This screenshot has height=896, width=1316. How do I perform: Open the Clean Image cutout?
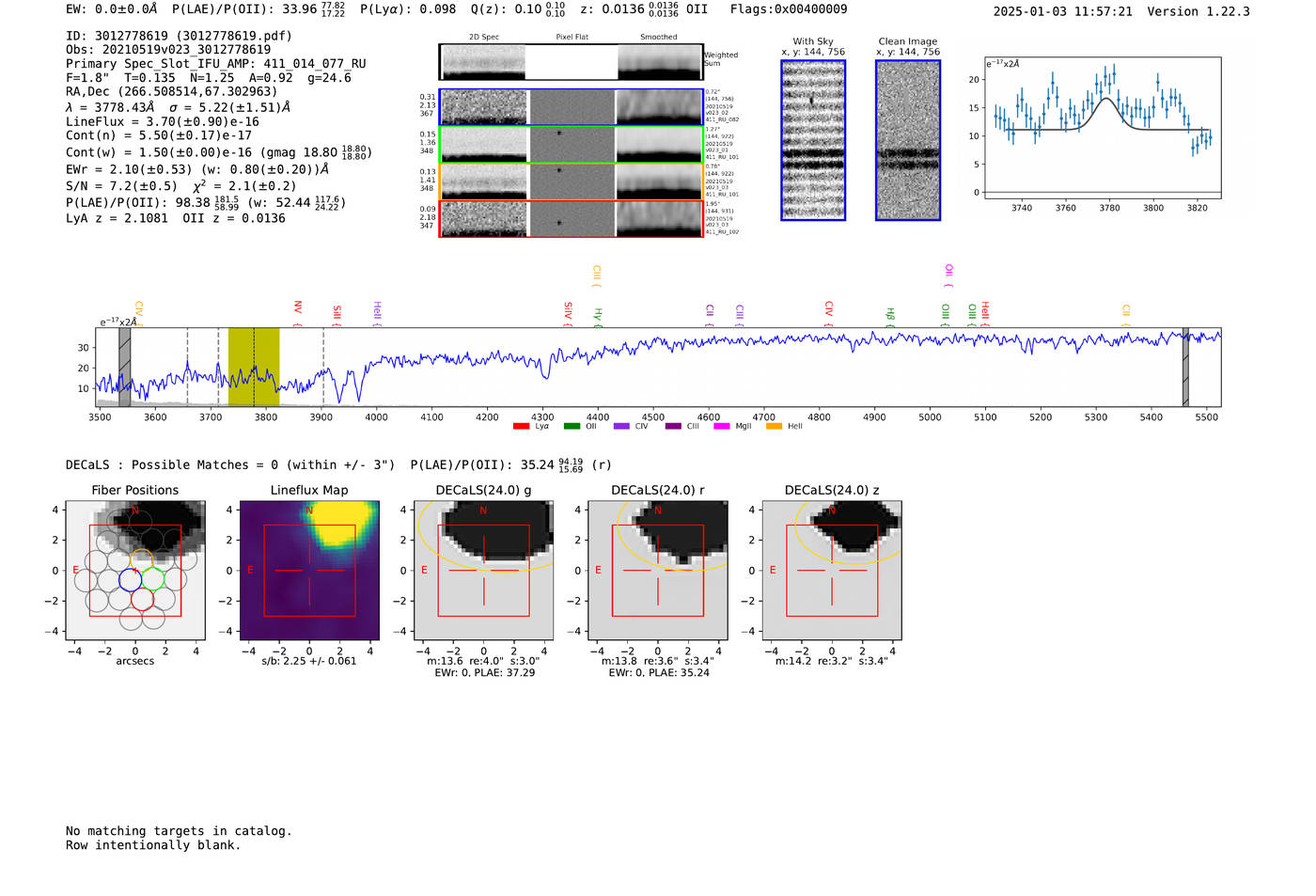pos(908,140)
